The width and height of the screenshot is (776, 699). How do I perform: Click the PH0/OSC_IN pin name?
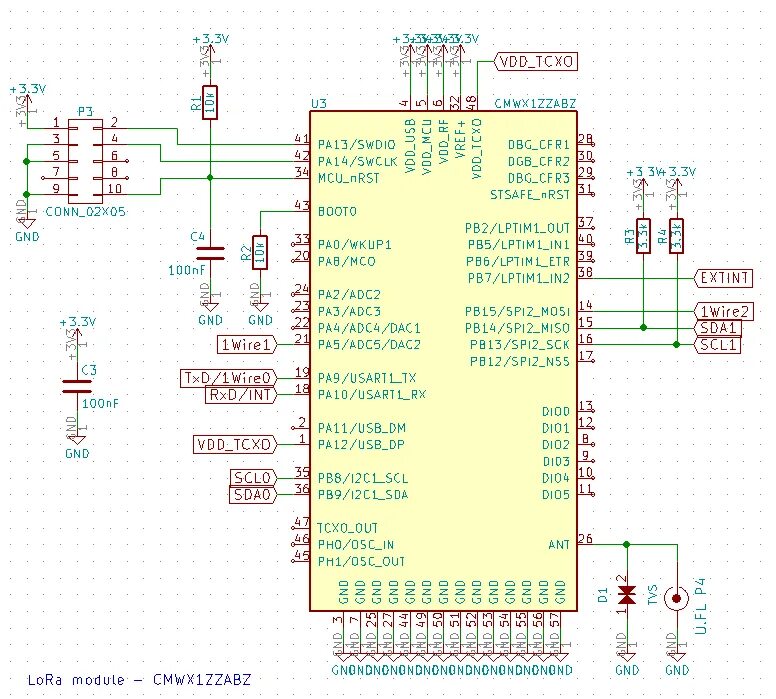356,545
